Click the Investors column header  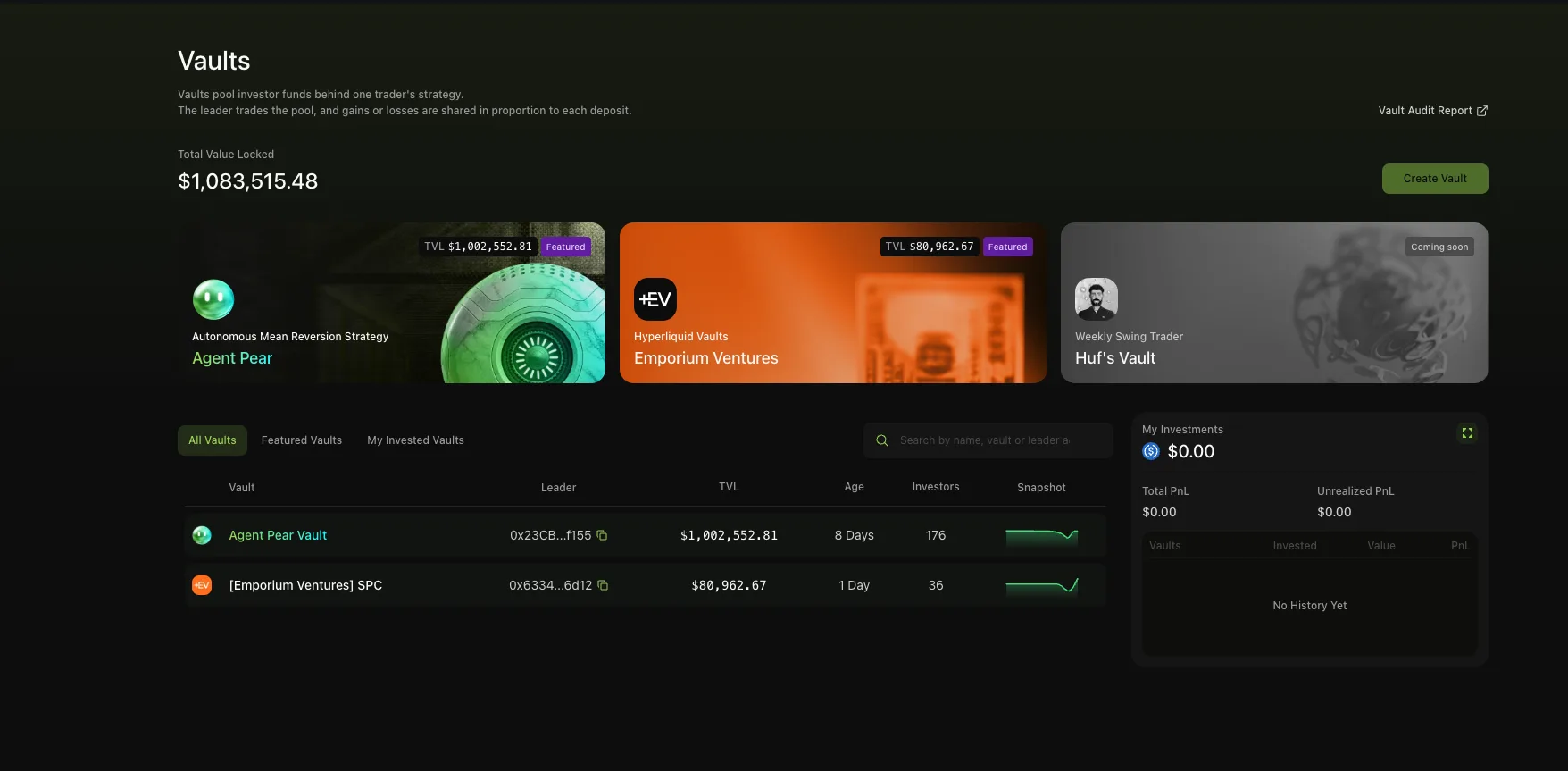(x=936, y=487)
